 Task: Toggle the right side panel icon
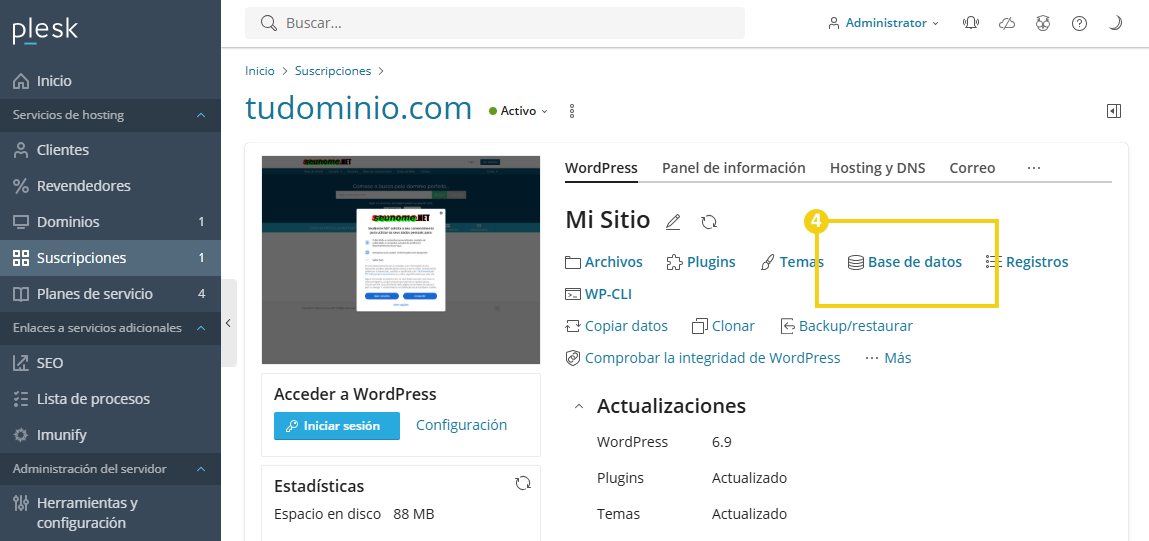tap(1114, 111)
